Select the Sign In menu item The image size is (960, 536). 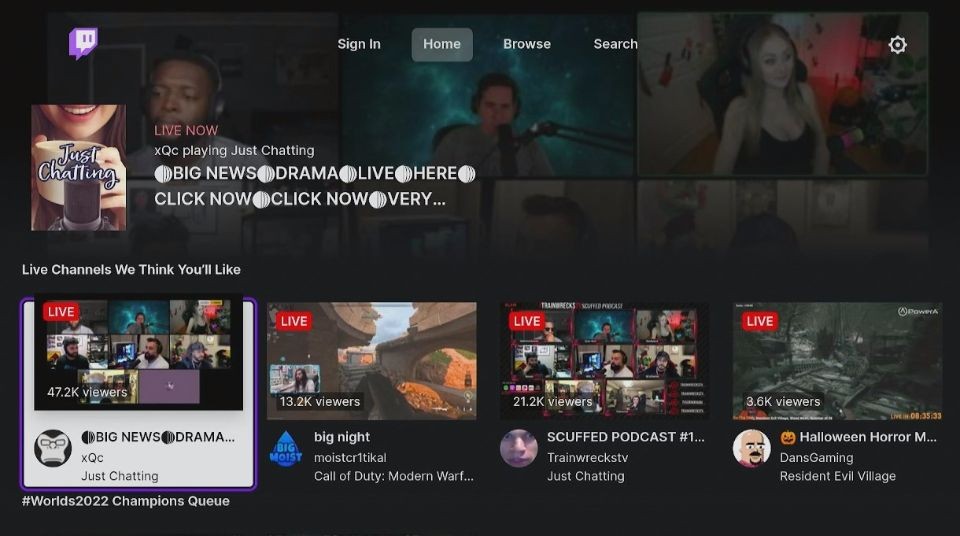tap(359, 44)
